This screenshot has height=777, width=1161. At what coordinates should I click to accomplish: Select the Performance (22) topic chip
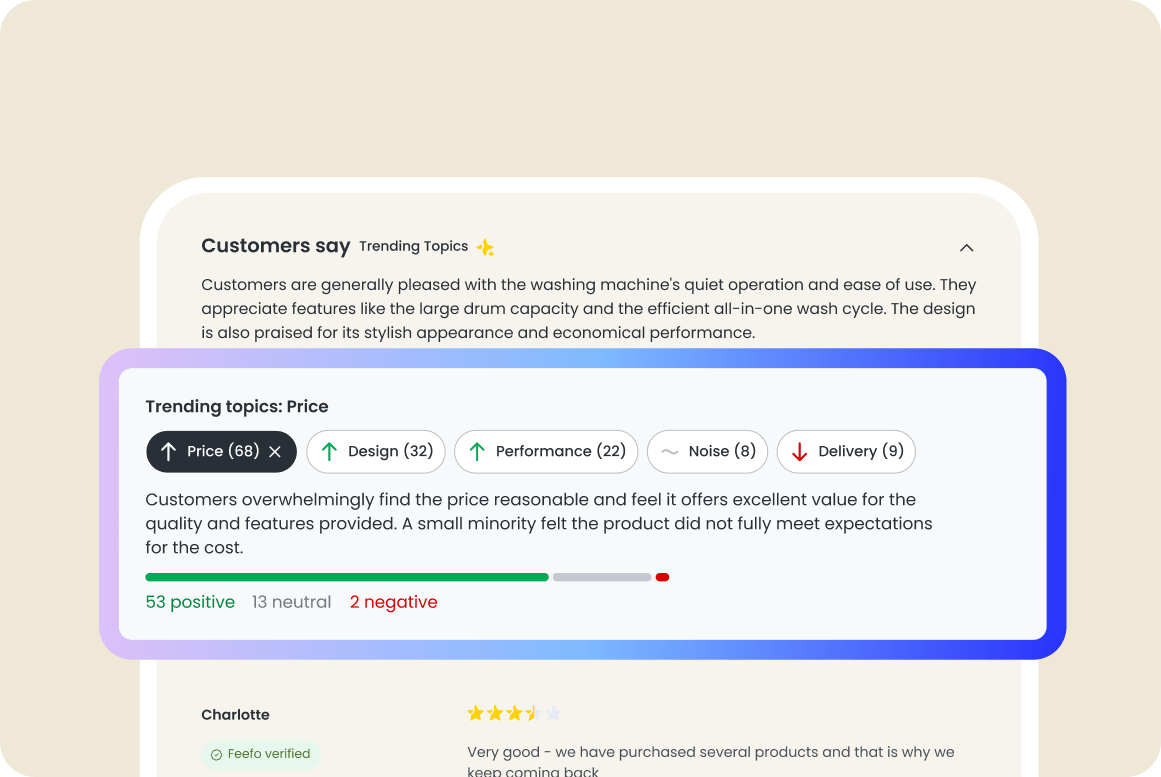[x=546, y=452]
